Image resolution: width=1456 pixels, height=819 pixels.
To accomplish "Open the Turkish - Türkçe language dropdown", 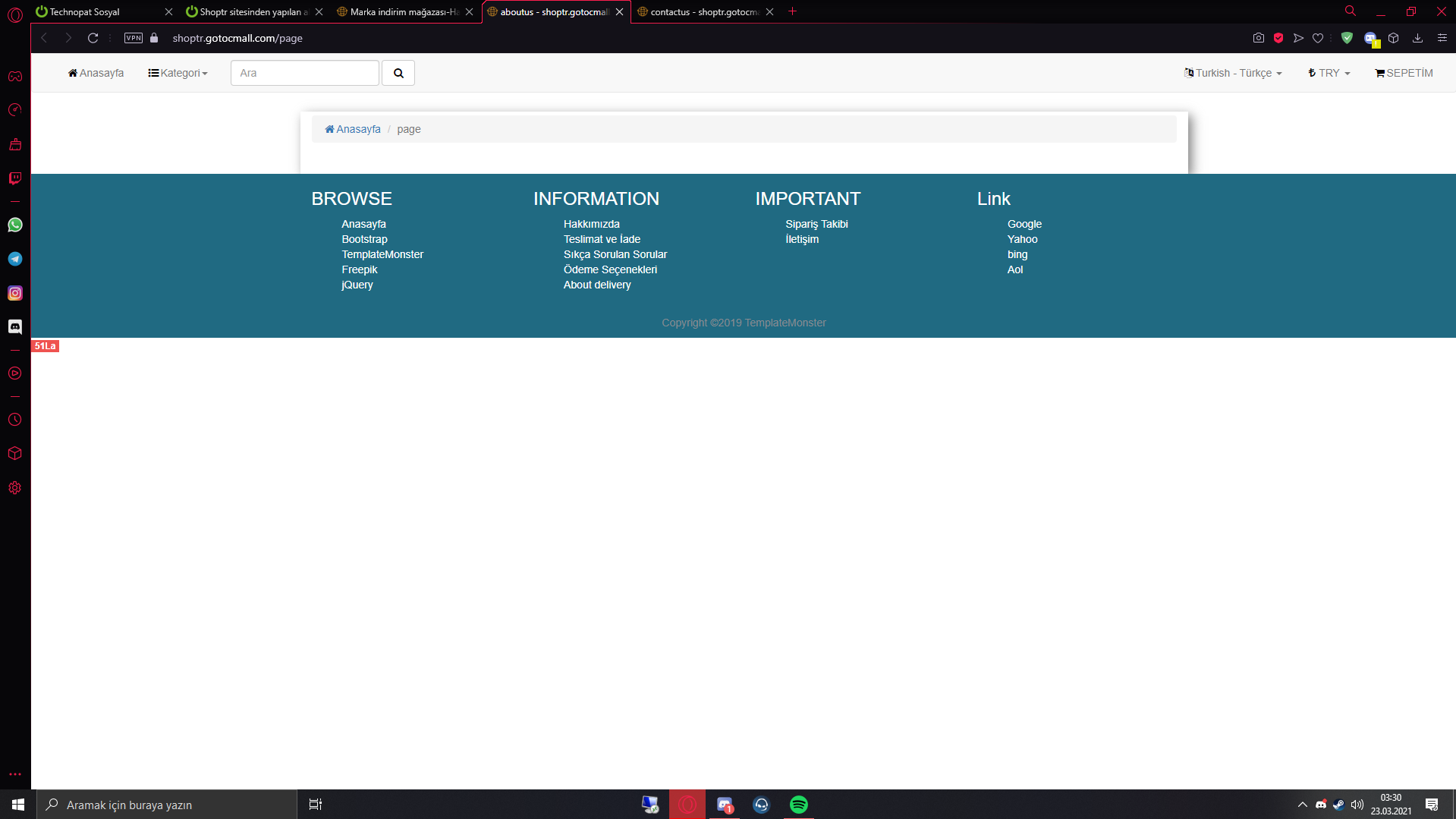I will point(1233,73).
